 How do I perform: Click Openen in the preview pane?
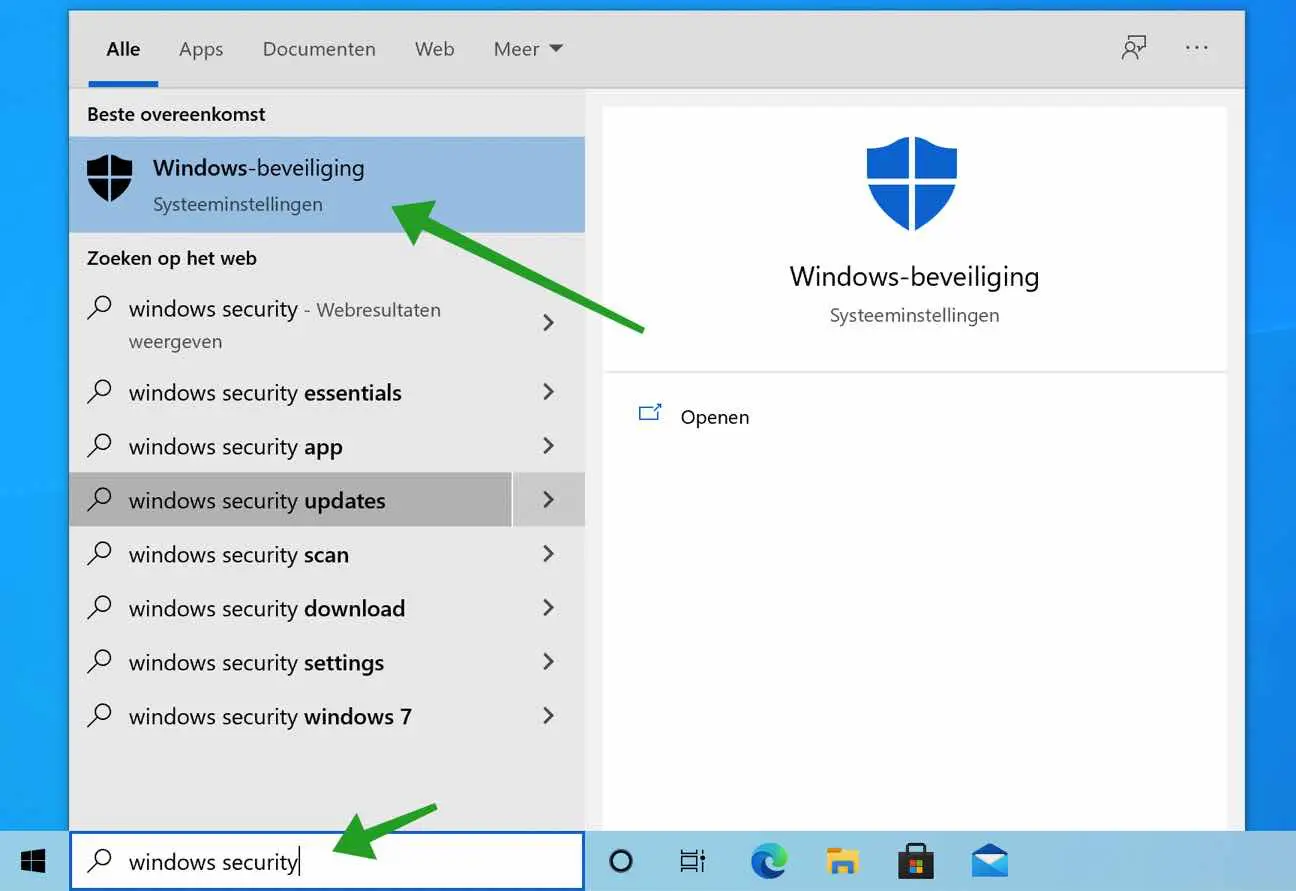pos(714,417)
